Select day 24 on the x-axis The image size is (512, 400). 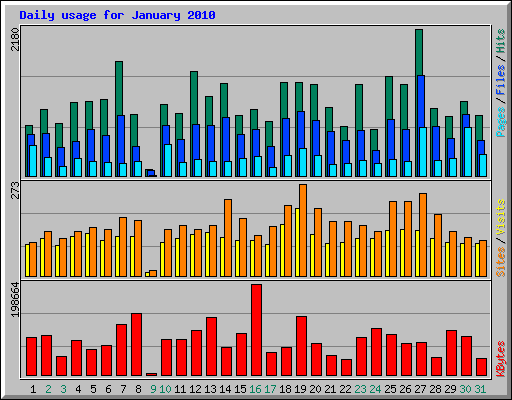[x=375, y=389]
